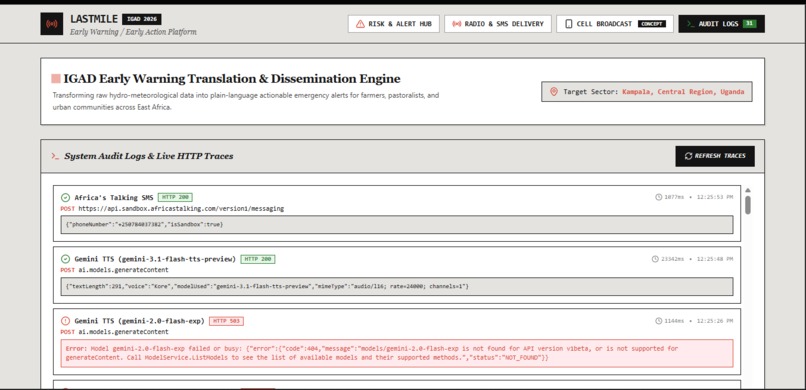Image resolution: width=806 pixels, height=390 pixels.
Task: Click the System Audit Logs & Live HTTP Traces heading
Action: (x=149, y=156)
